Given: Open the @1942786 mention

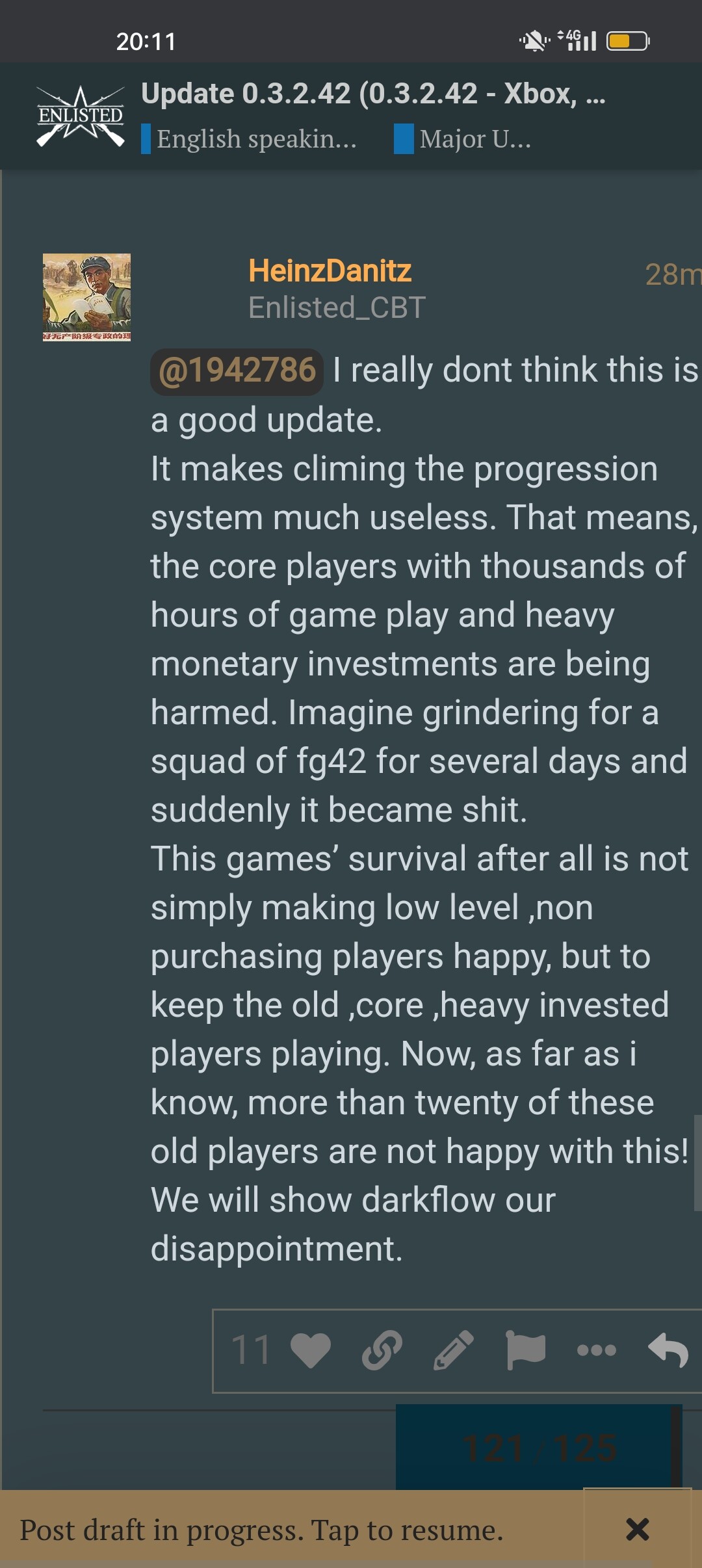Looking at the screenshot, I should [x=237, y=371].
